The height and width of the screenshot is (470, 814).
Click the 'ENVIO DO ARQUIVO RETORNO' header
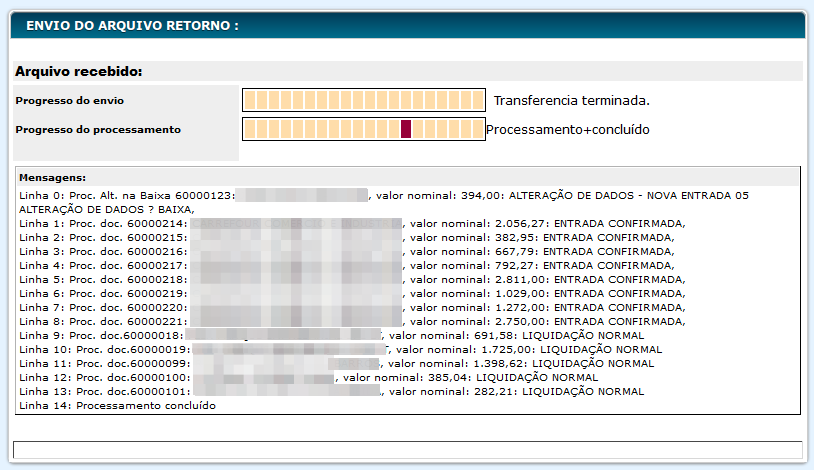point(132,25)
